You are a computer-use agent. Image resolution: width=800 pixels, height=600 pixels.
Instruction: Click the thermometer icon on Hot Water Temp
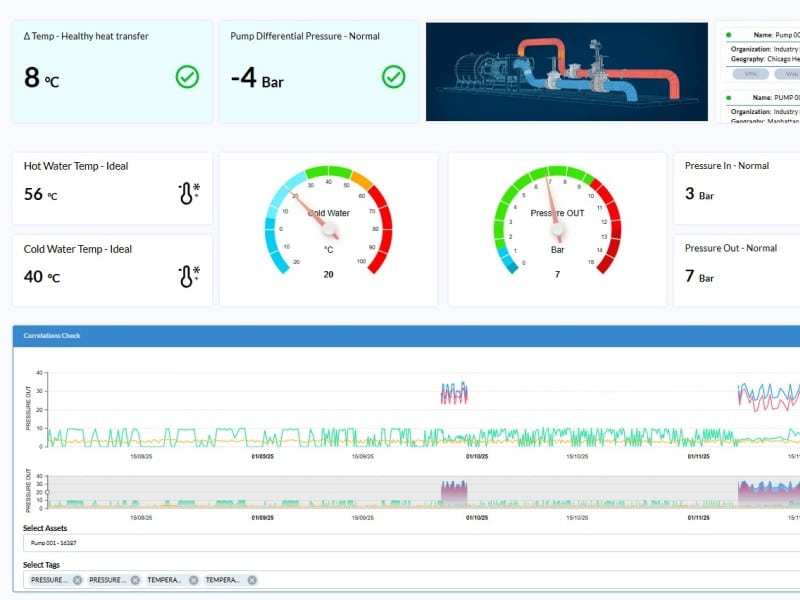188,193
